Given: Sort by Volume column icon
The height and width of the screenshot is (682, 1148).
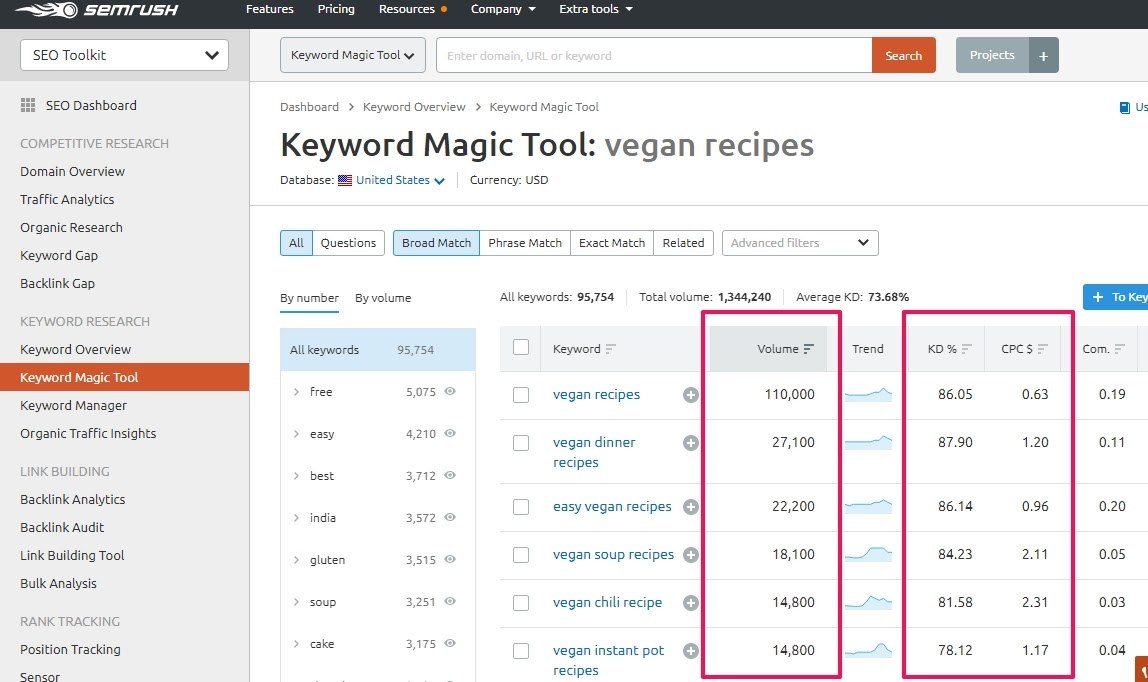Looking at the screenshot, I should click(x=808, y=349).
